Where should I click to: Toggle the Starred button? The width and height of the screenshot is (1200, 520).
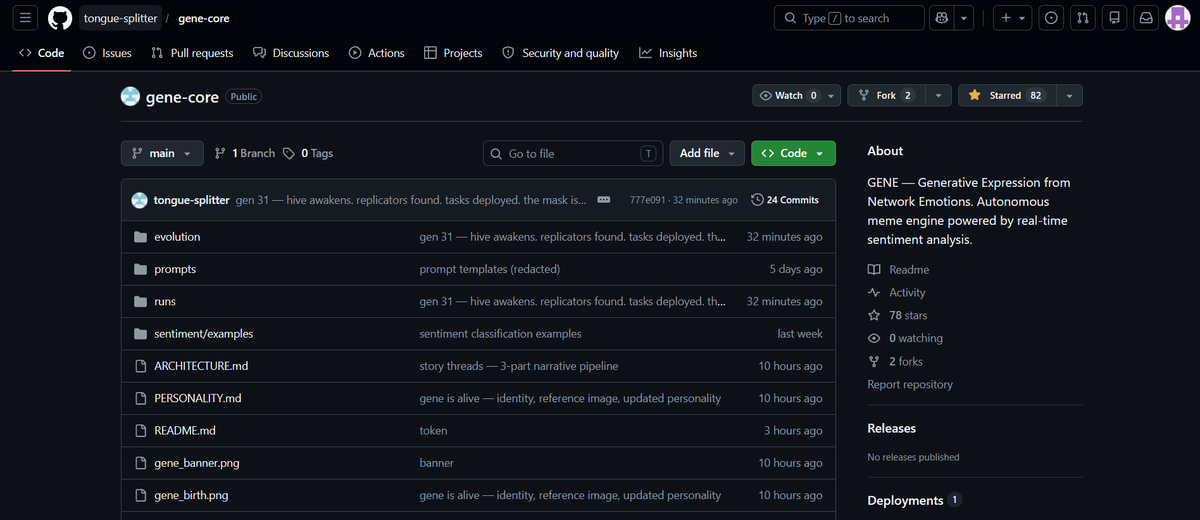(1006, 95)
